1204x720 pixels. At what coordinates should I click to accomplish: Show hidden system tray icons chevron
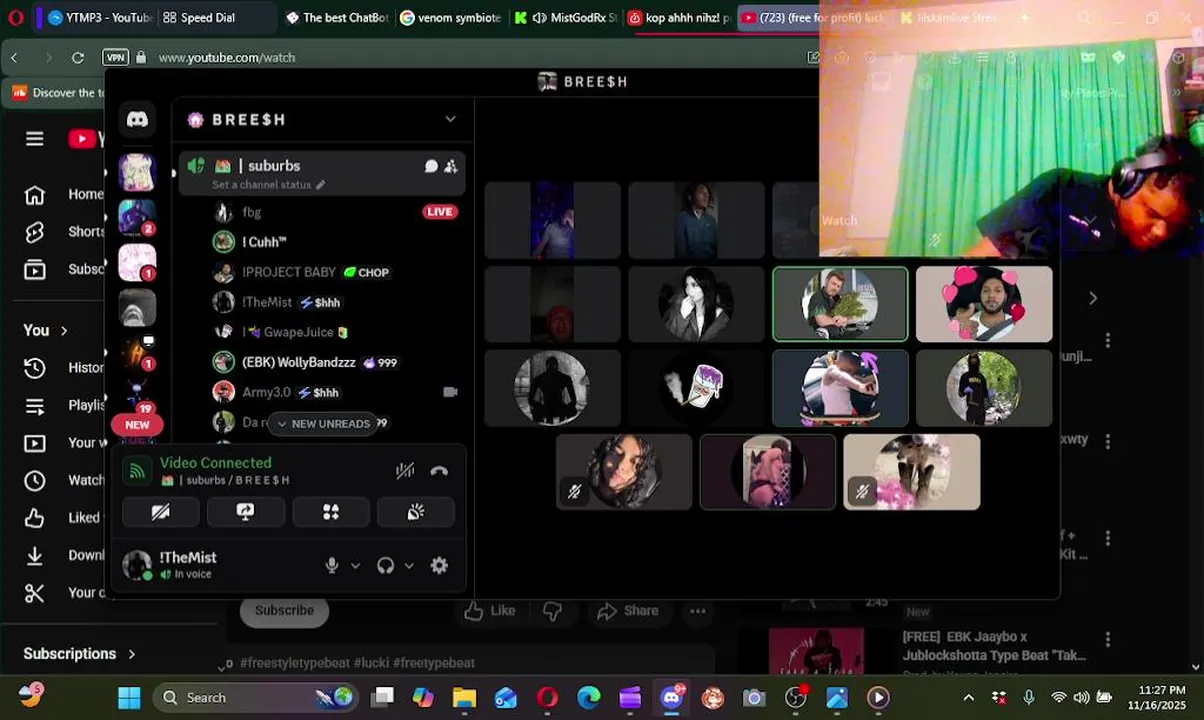pyautogui.click(x=968, y=698)
